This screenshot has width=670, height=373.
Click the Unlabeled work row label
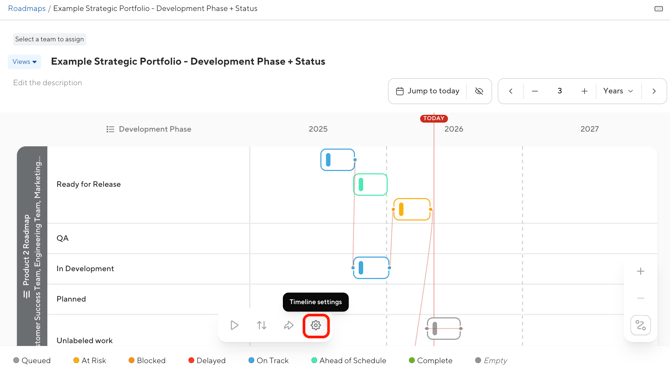[x=85, y=341]
